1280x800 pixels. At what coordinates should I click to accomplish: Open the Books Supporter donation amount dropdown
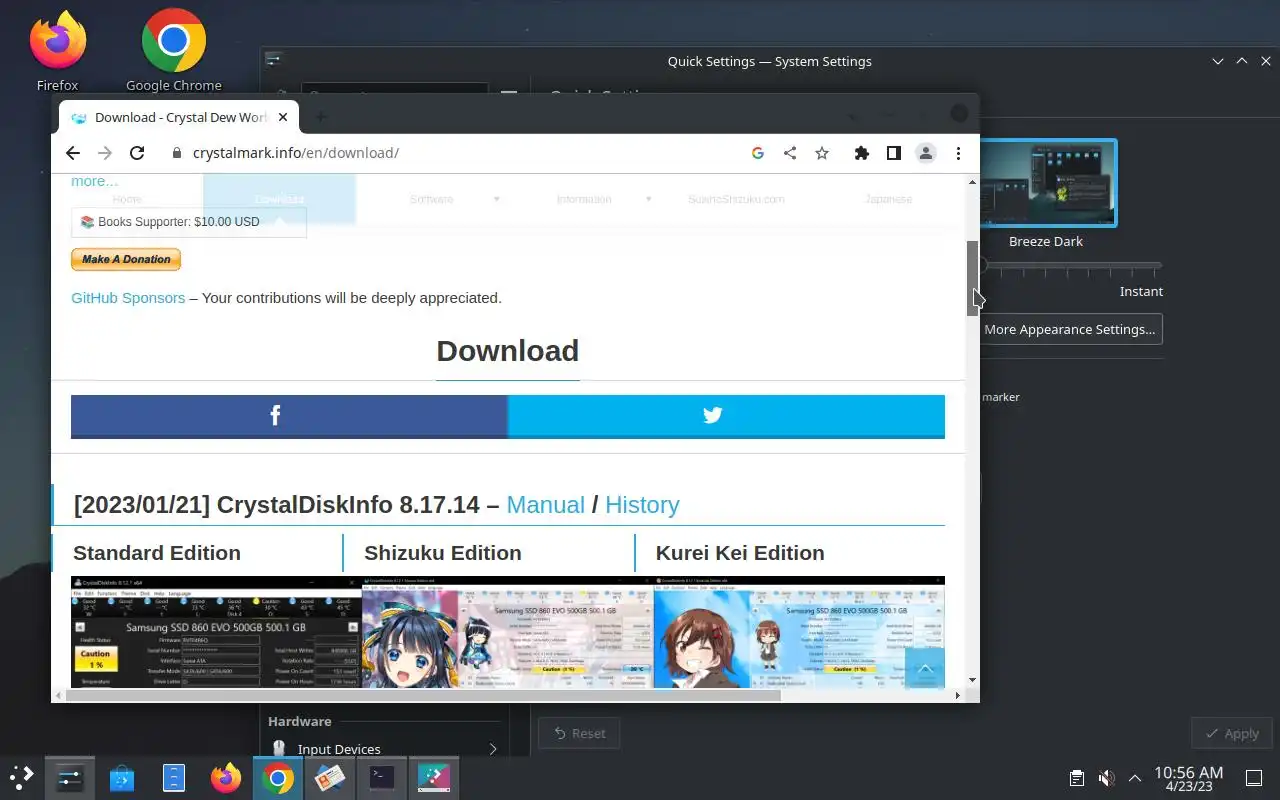189,222
